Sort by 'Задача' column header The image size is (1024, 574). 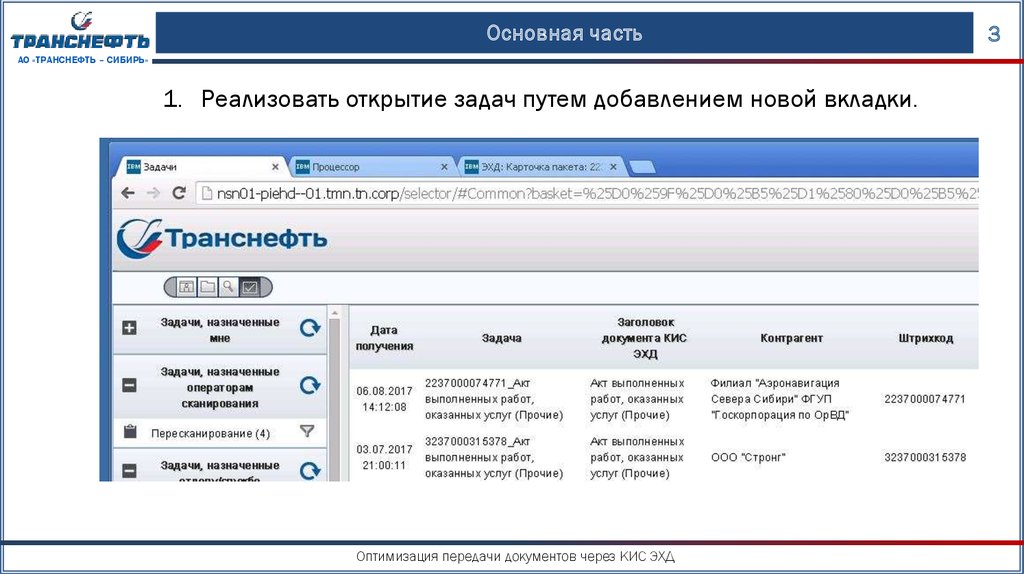(x=502, y=338)
